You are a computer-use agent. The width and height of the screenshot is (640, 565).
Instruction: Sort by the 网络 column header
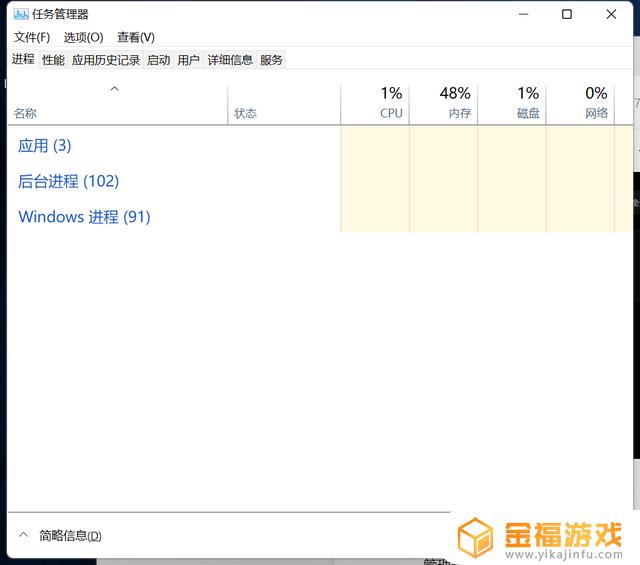click(x=581, y=104)
